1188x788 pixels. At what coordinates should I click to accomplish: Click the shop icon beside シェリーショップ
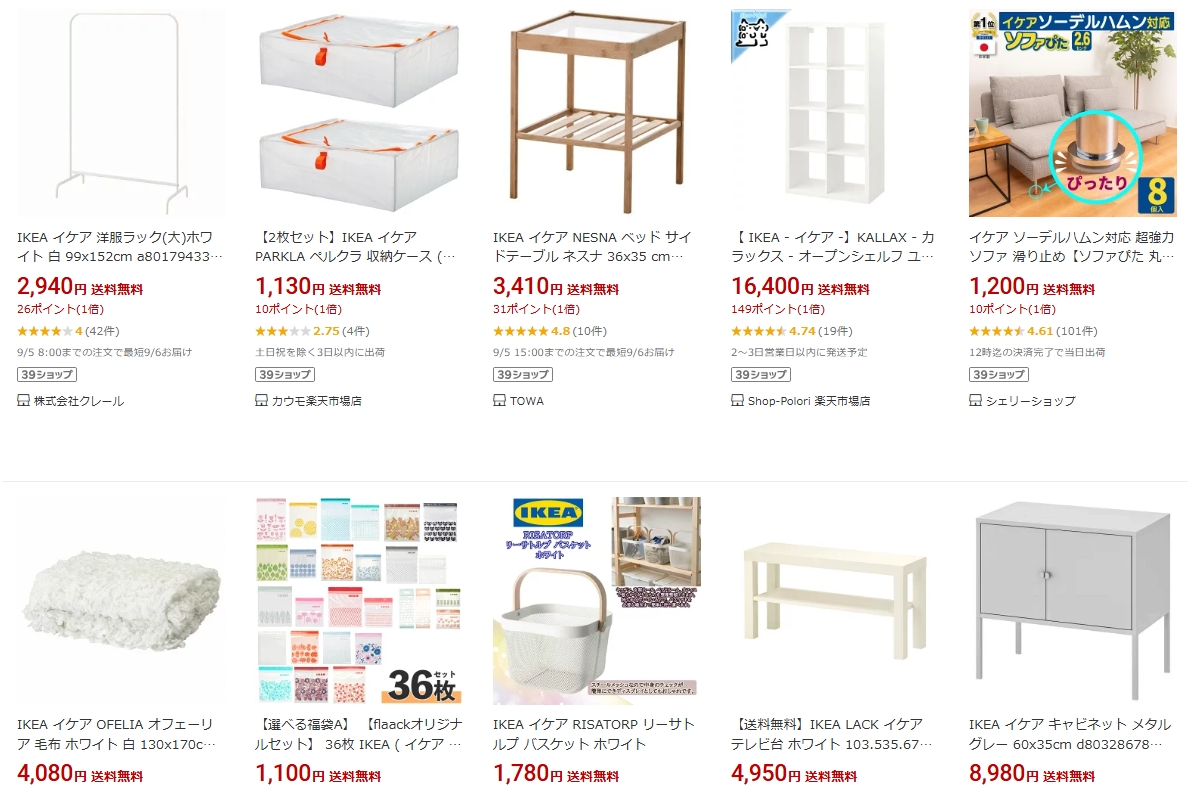(975, 400)
